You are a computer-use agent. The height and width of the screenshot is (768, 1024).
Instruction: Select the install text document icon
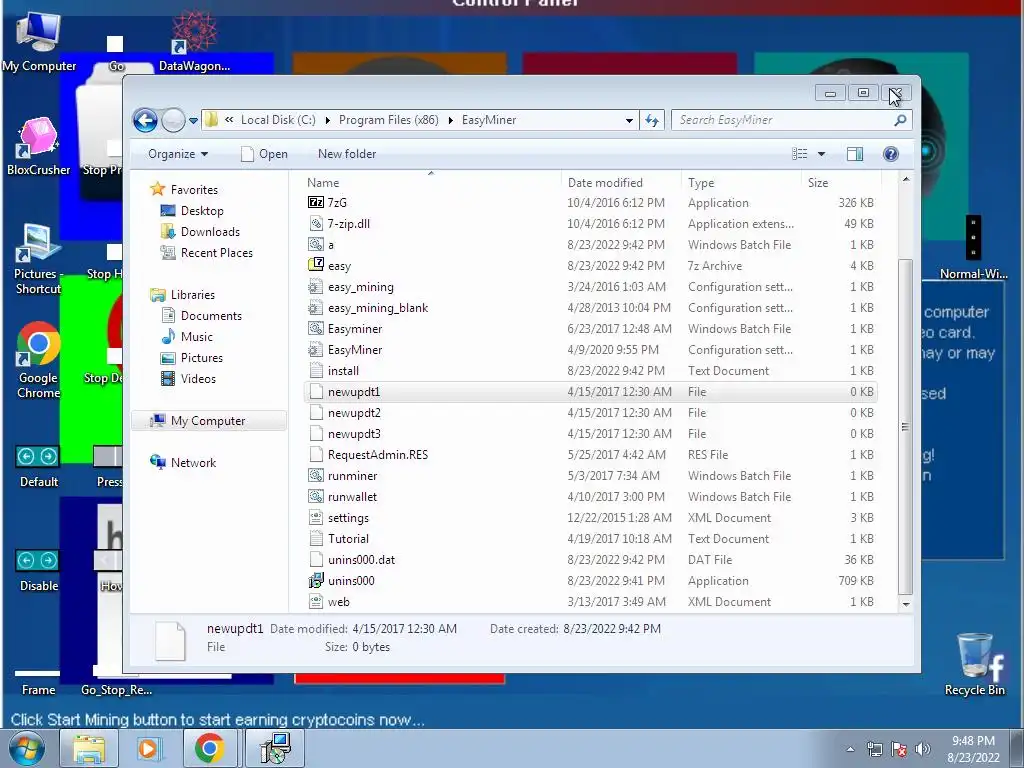[316, 371]
